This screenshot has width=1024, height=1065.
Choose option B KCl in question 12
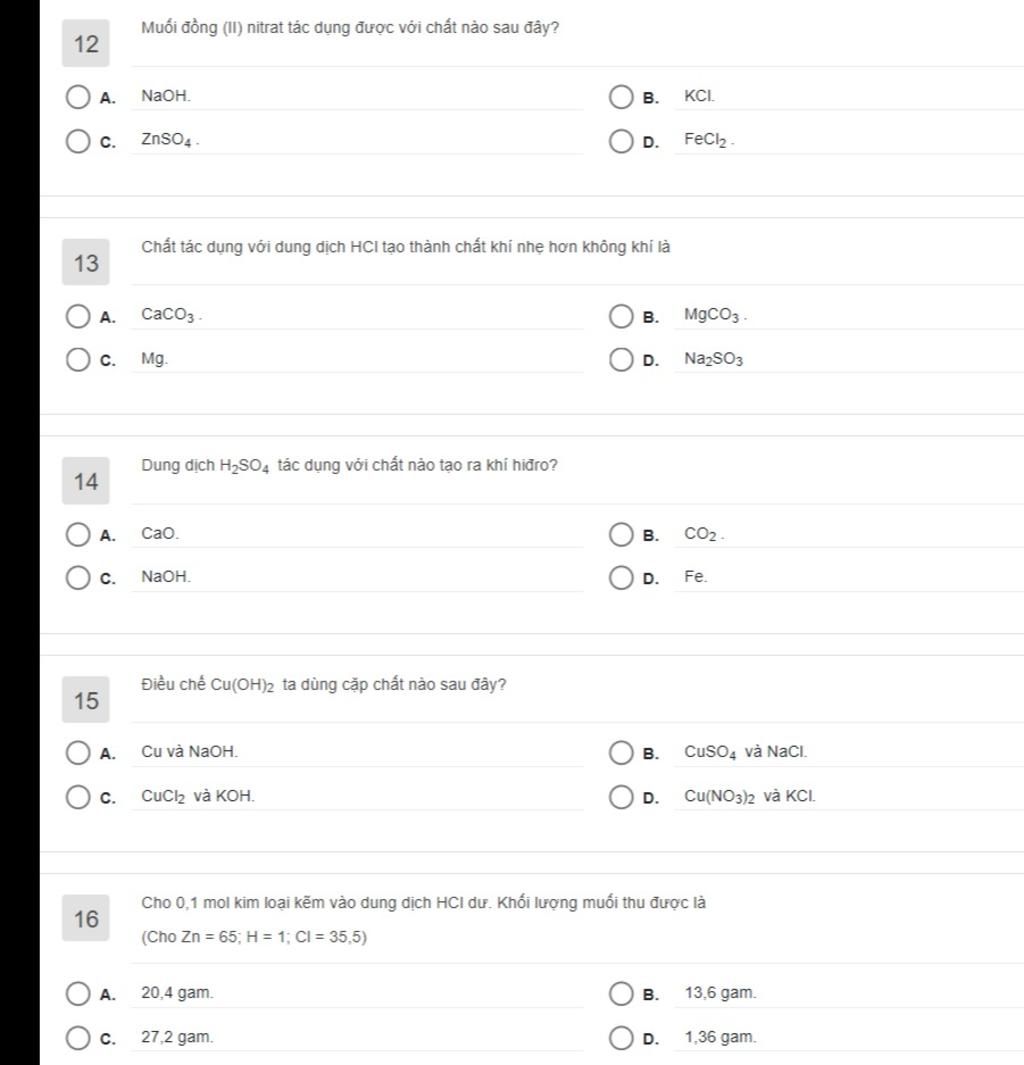pos(621,97)
